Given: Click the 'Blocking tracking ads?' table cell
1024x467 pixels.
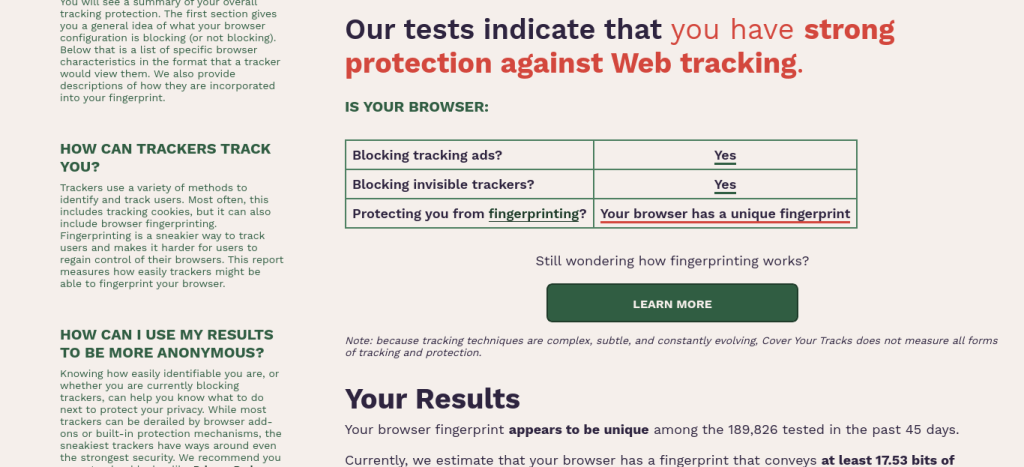Looking at the screenshot, I should [427, 156].
